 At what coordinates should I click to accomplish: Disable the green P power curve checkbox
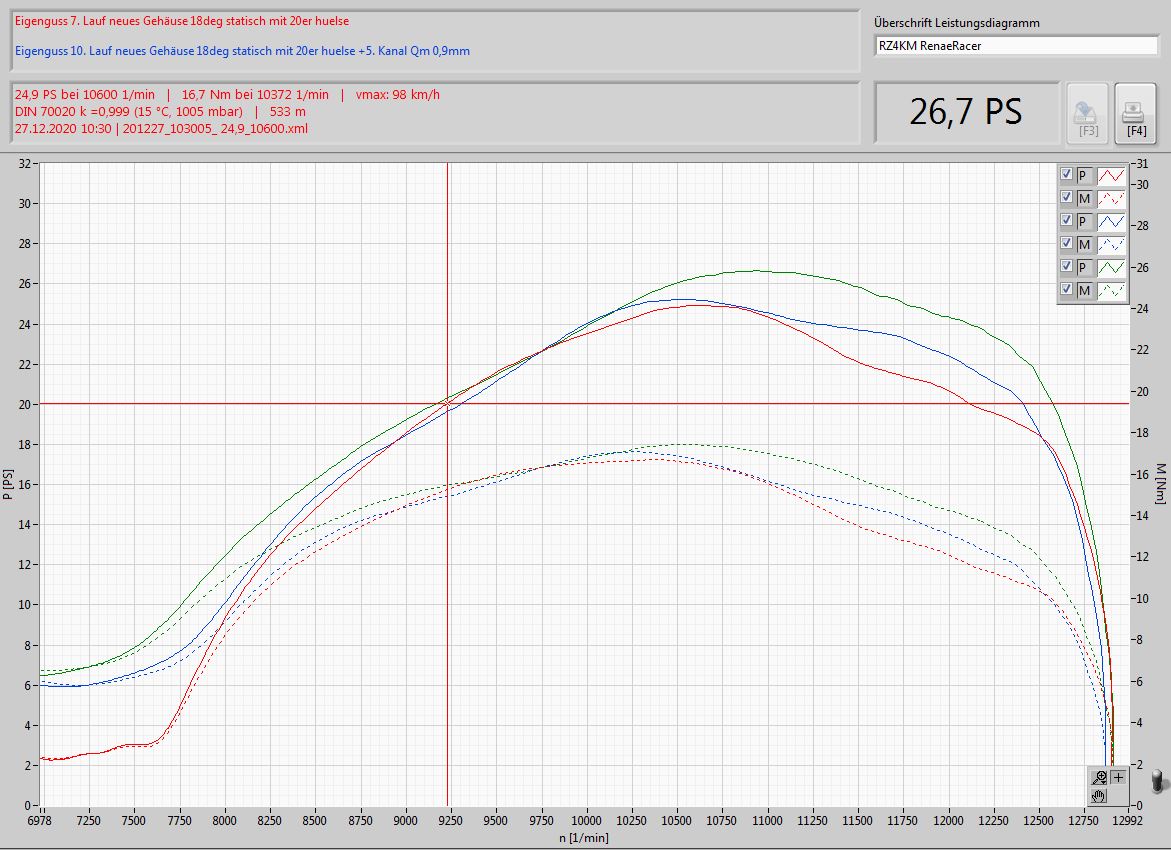pyautogui.click(x=1066, y=267)
